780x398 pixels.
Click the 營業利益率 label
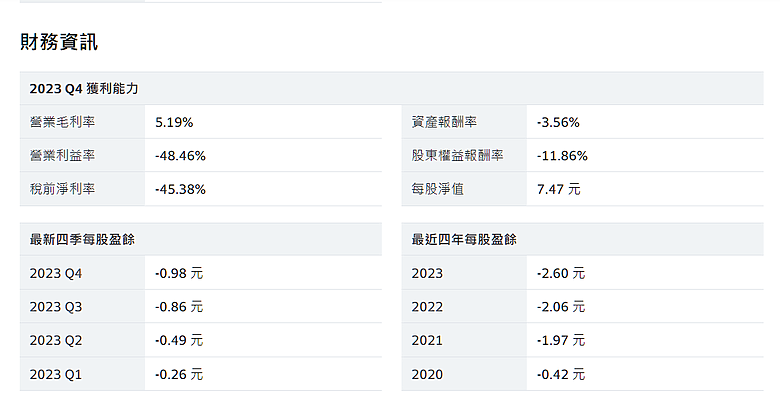coord(62,156)
